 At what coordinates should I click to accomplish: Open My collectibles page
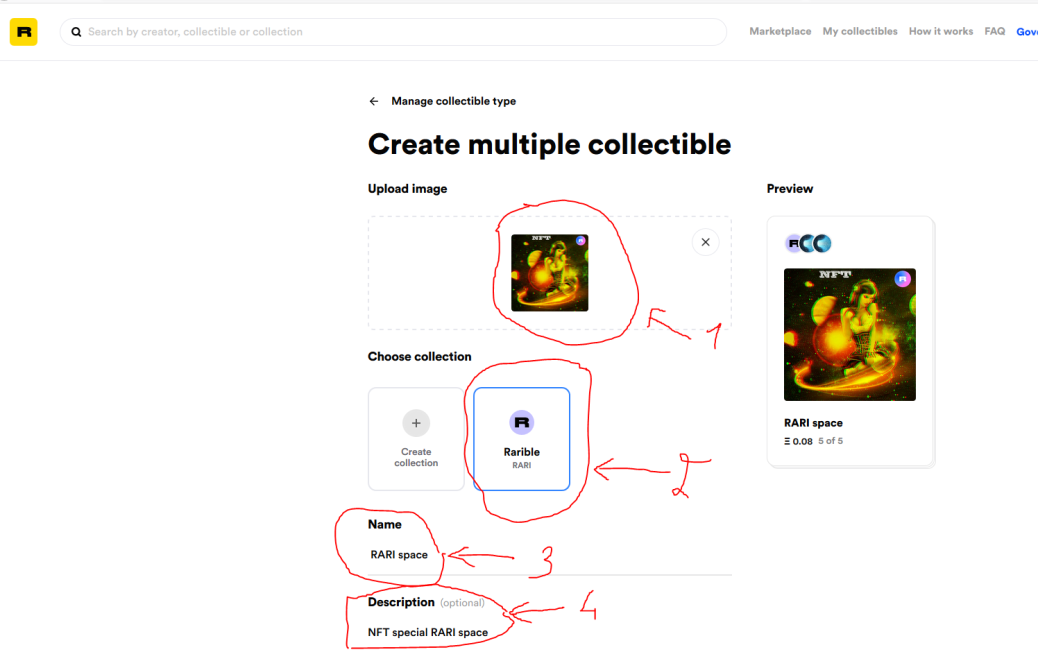click(860, 31)
